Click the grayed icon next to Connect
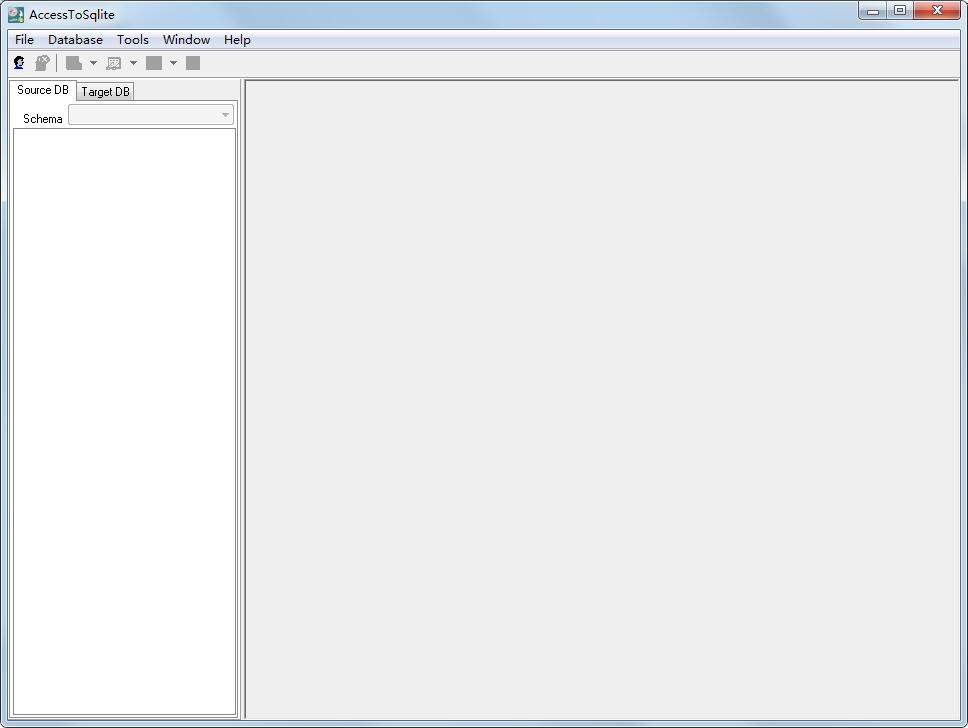Image resolution: width=968 pixels, height=728 pixels. point(42,62)
